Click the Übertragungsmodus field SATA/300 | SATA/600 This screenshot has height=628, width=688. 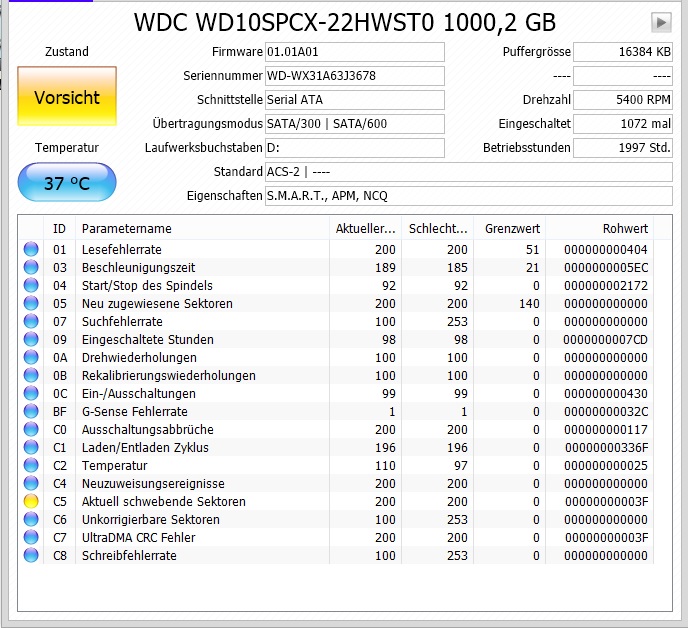click(x=355, y=124)
